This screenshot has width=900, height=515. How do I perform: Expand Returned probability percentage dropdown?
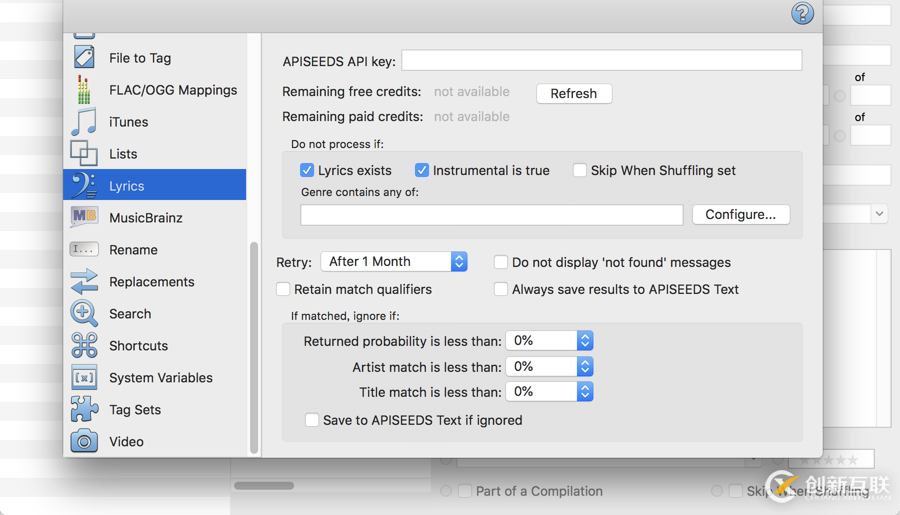click(x=549, y=341)
